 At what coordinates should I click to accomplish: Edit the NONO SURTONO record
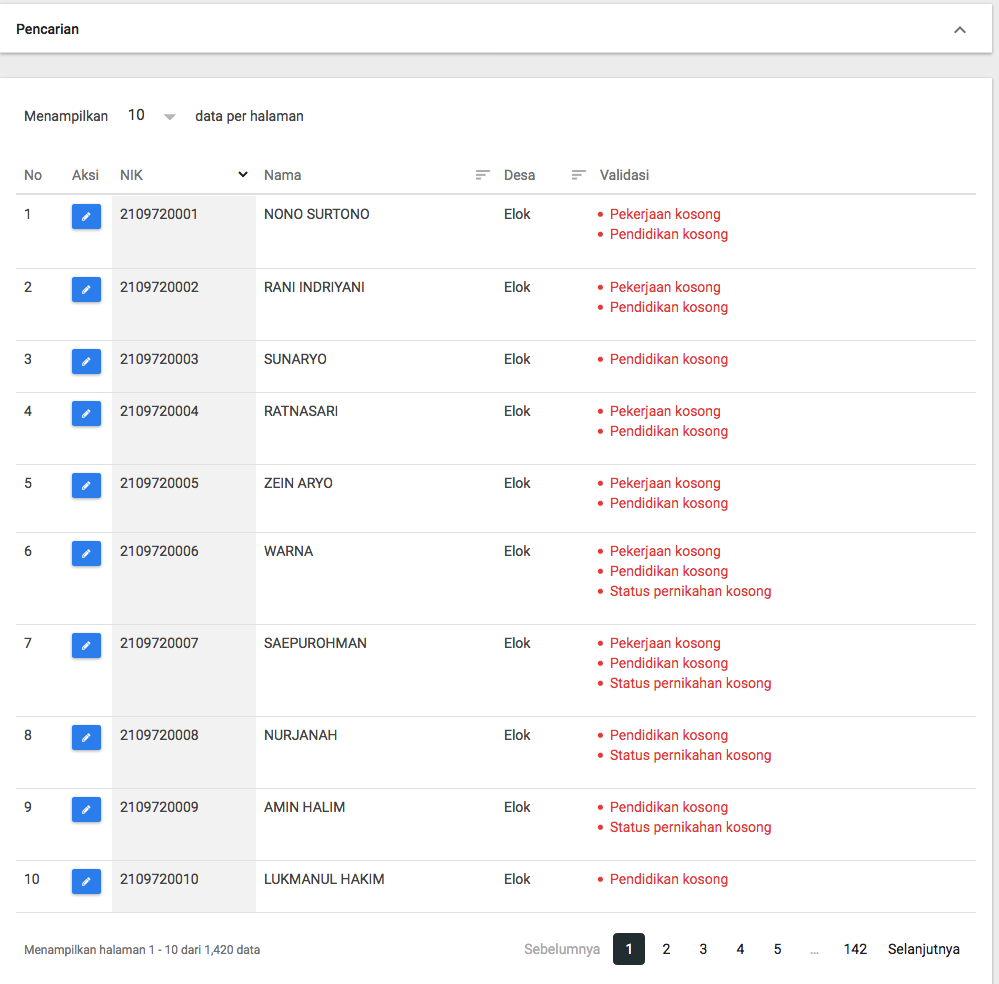[x=86, y=217]
